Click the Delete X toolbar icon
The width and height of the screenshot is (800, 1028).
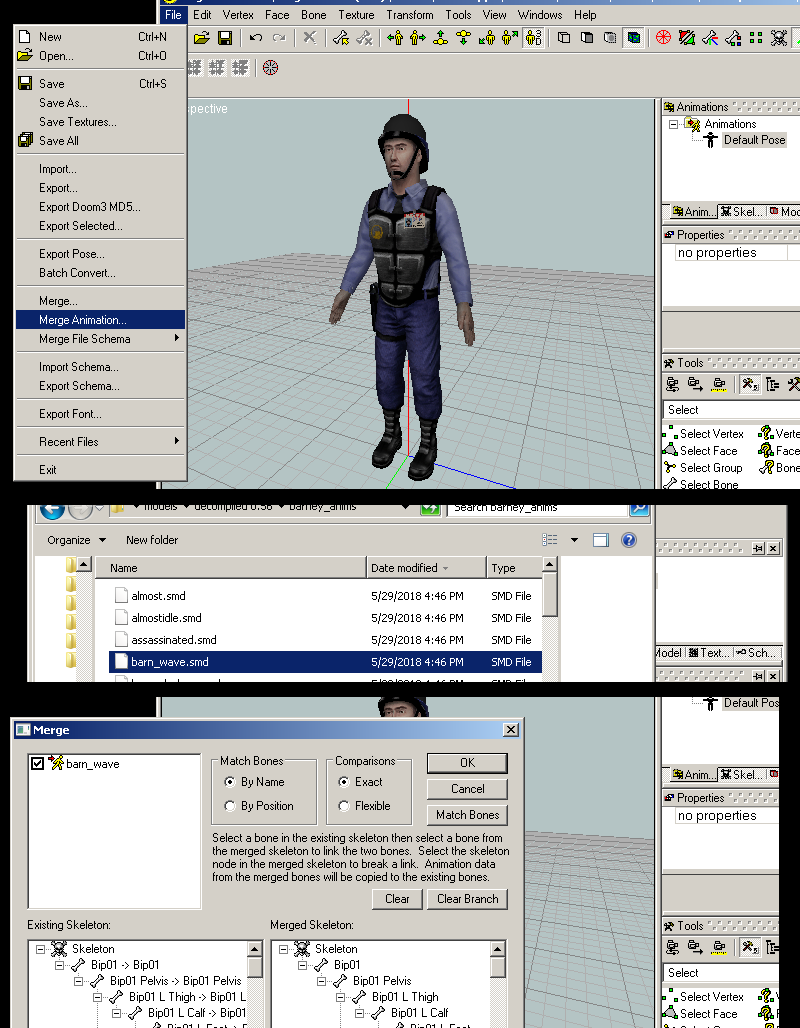click(310, 38)
